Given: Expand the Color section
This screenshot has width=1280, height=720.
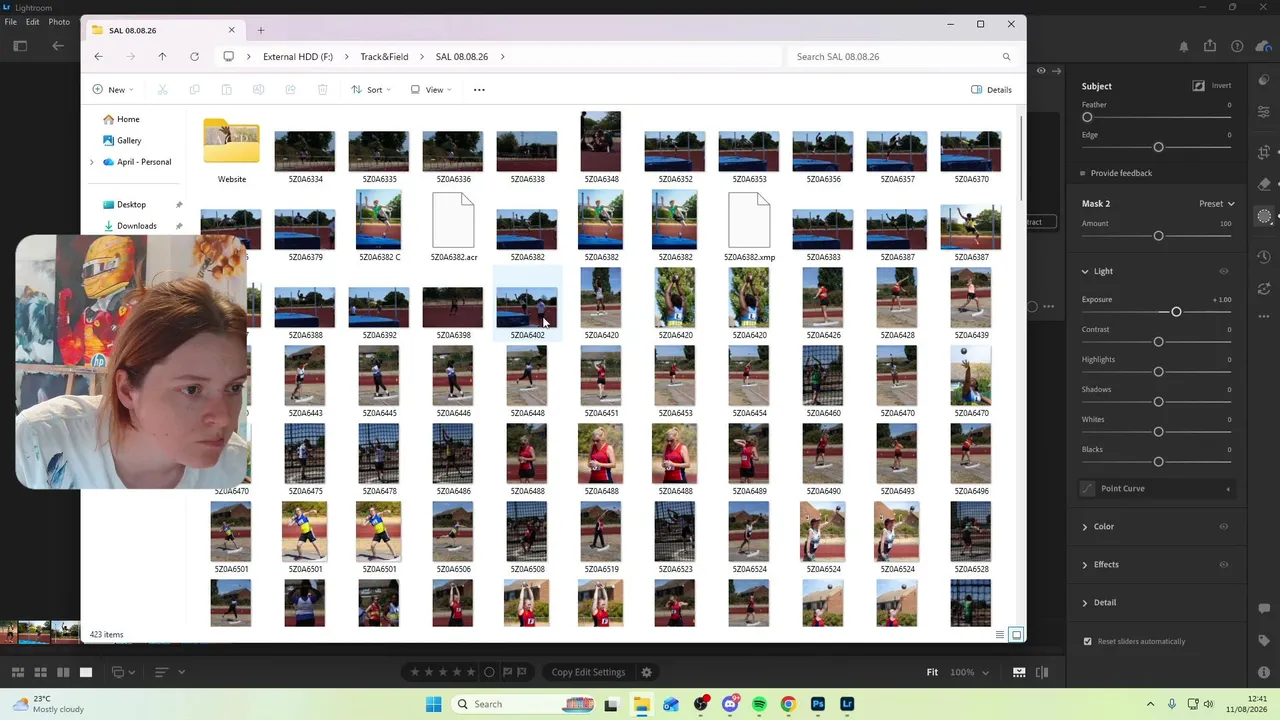Looking at the screenshot, I should click(x=1085, y=526).
